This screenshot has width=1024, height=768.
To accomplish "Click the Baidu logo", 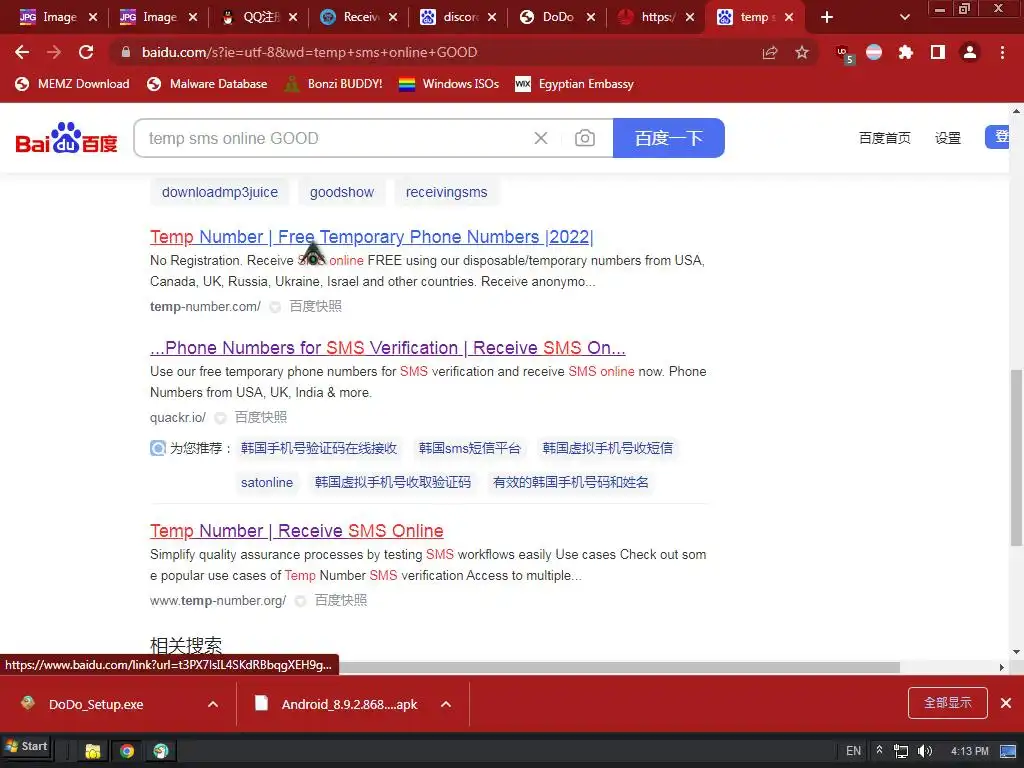I will (67, 138).
